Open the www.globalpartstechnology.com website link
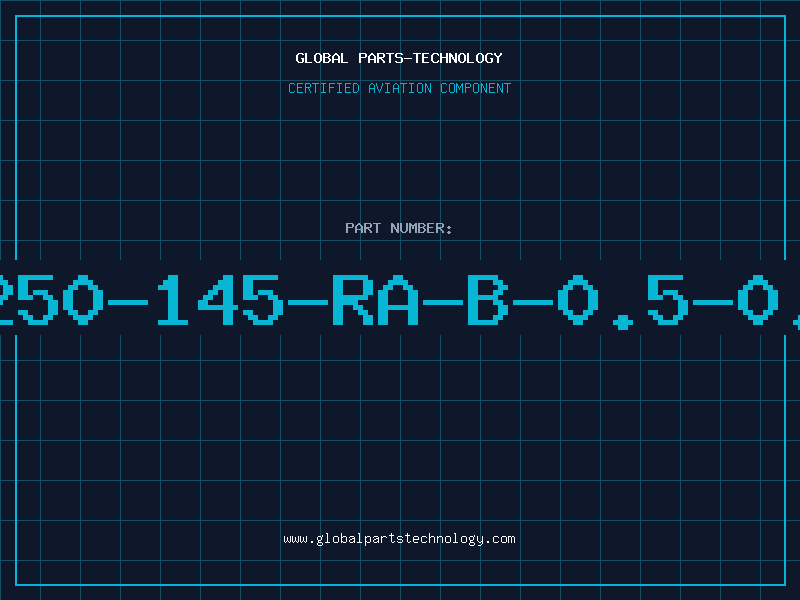800x600 pixels. click(399, 539)
